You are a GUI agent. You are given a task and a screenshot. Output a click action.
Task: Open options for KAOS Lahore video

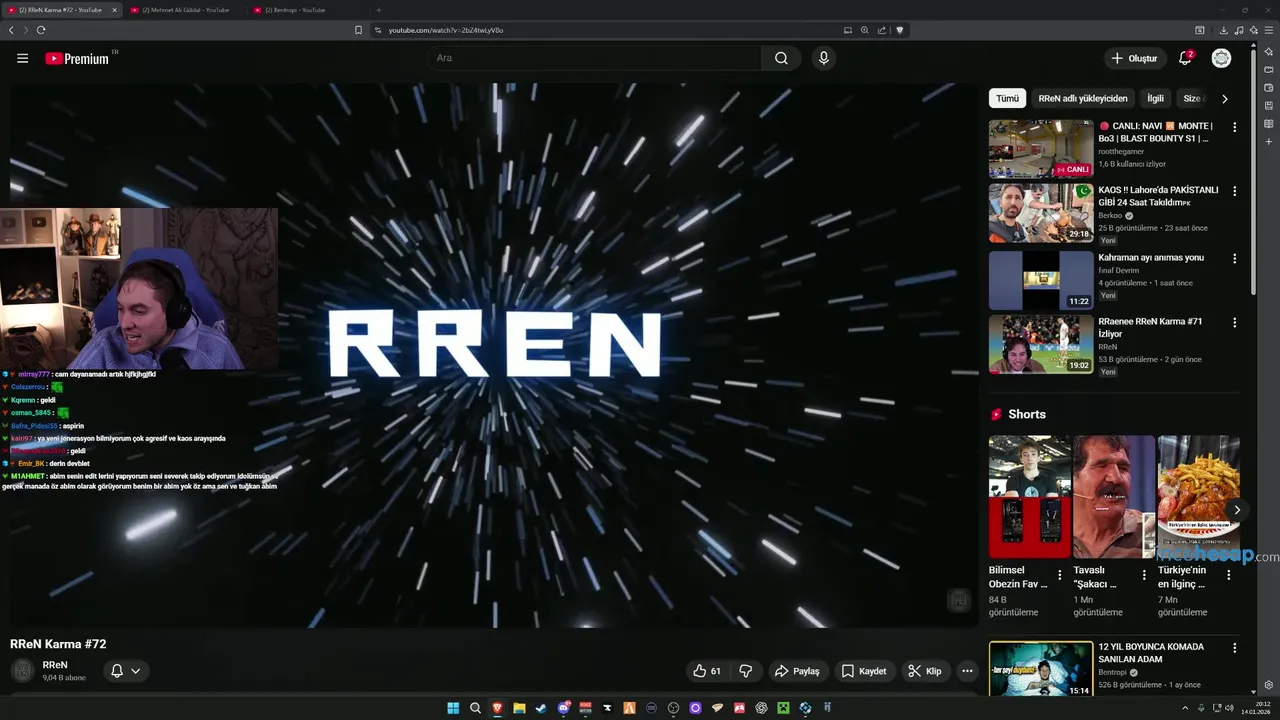pos(1234,191)
